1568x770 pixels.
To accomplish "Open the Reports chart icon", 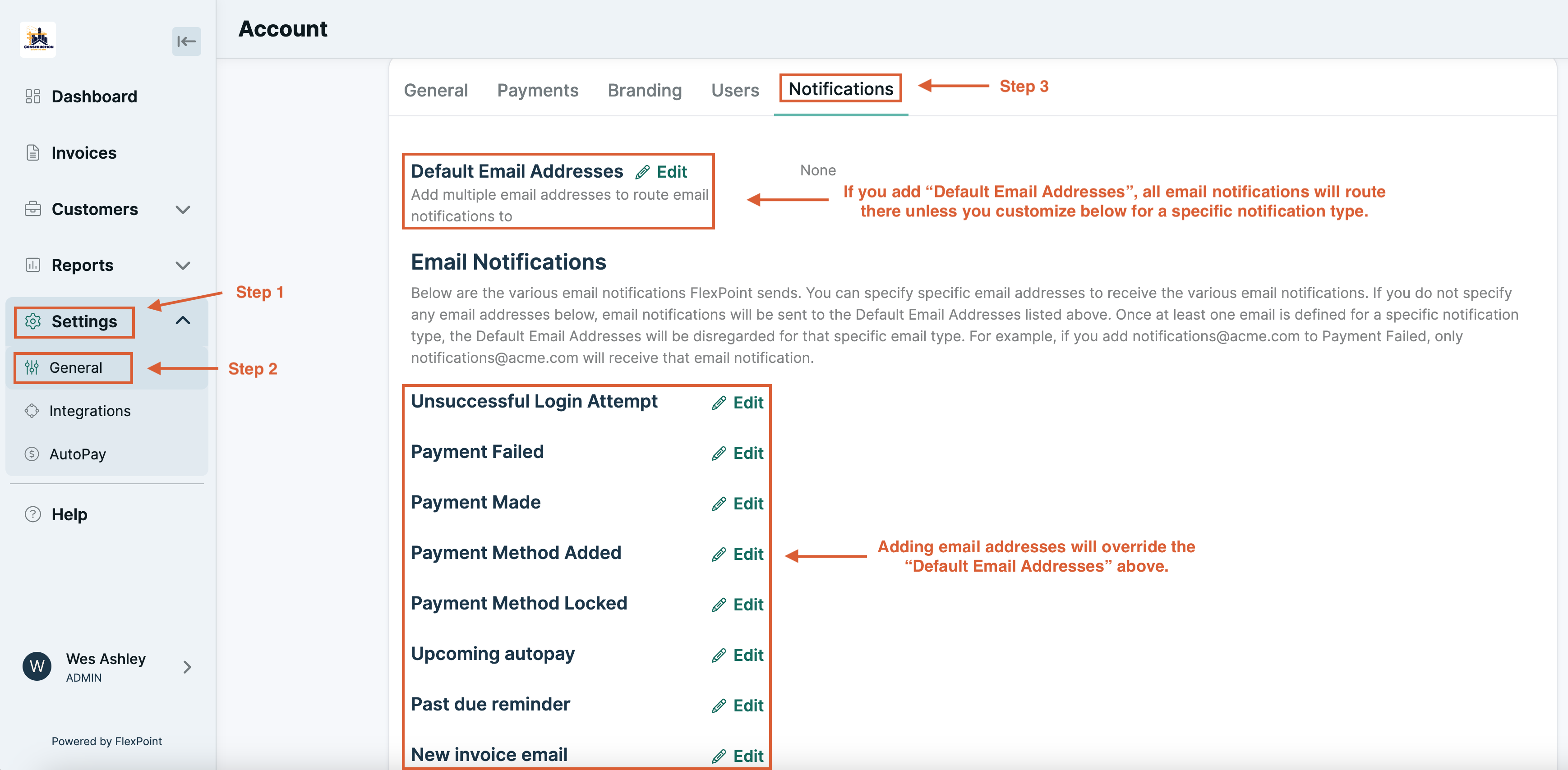I will [x=33, y=265].
